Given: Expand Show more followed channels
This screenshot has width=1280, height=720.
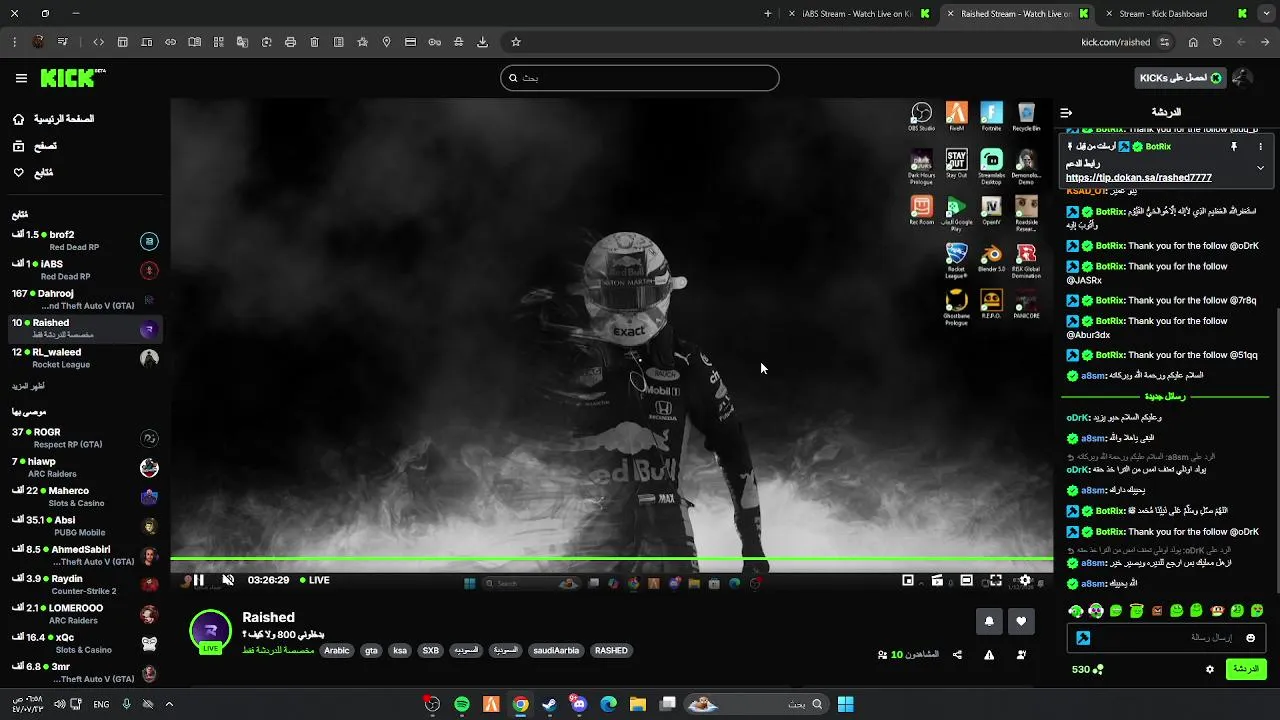Looking at the screenshot, I should pos(29,386).
